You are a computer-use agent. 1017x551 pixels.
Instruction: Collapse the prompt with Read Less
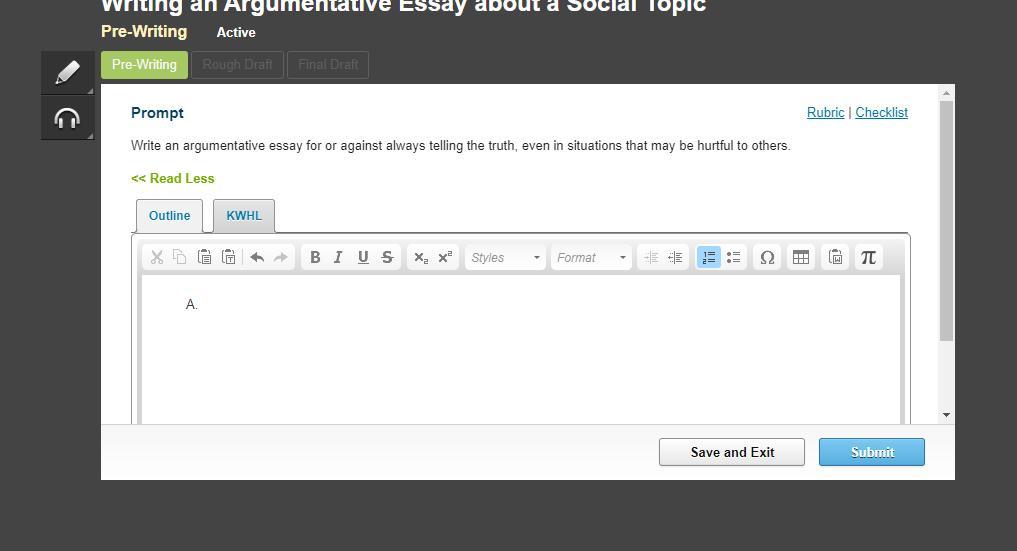click(x=173, y=178)
